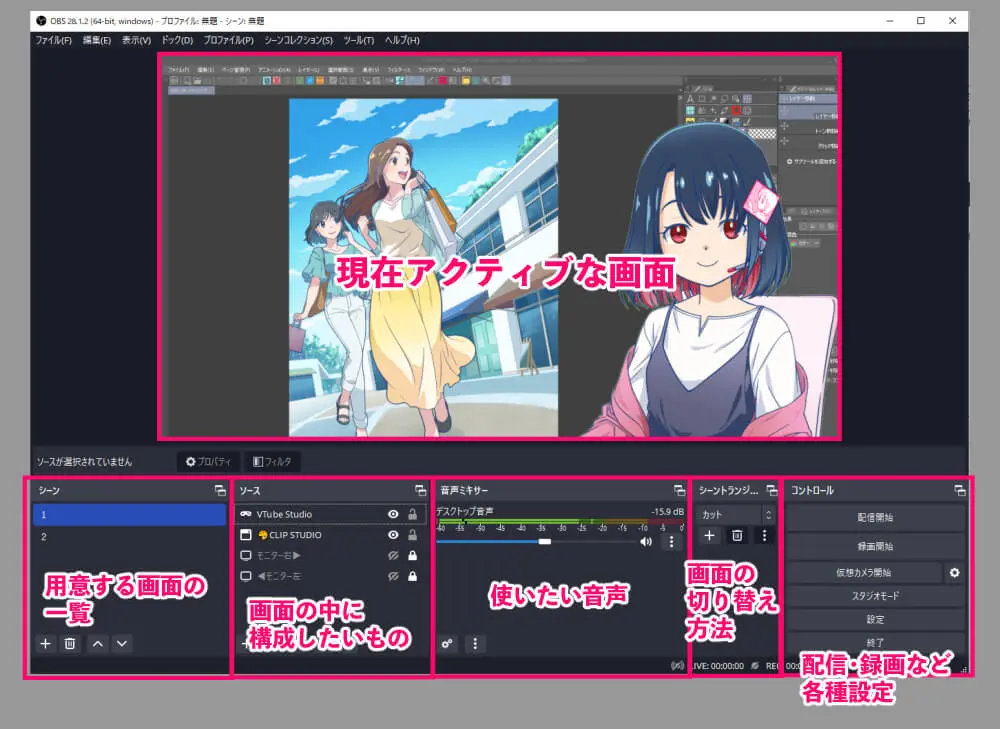Open the プロファイル(P) menu
The image size is (1000, 729).
[x=228, y=40]
